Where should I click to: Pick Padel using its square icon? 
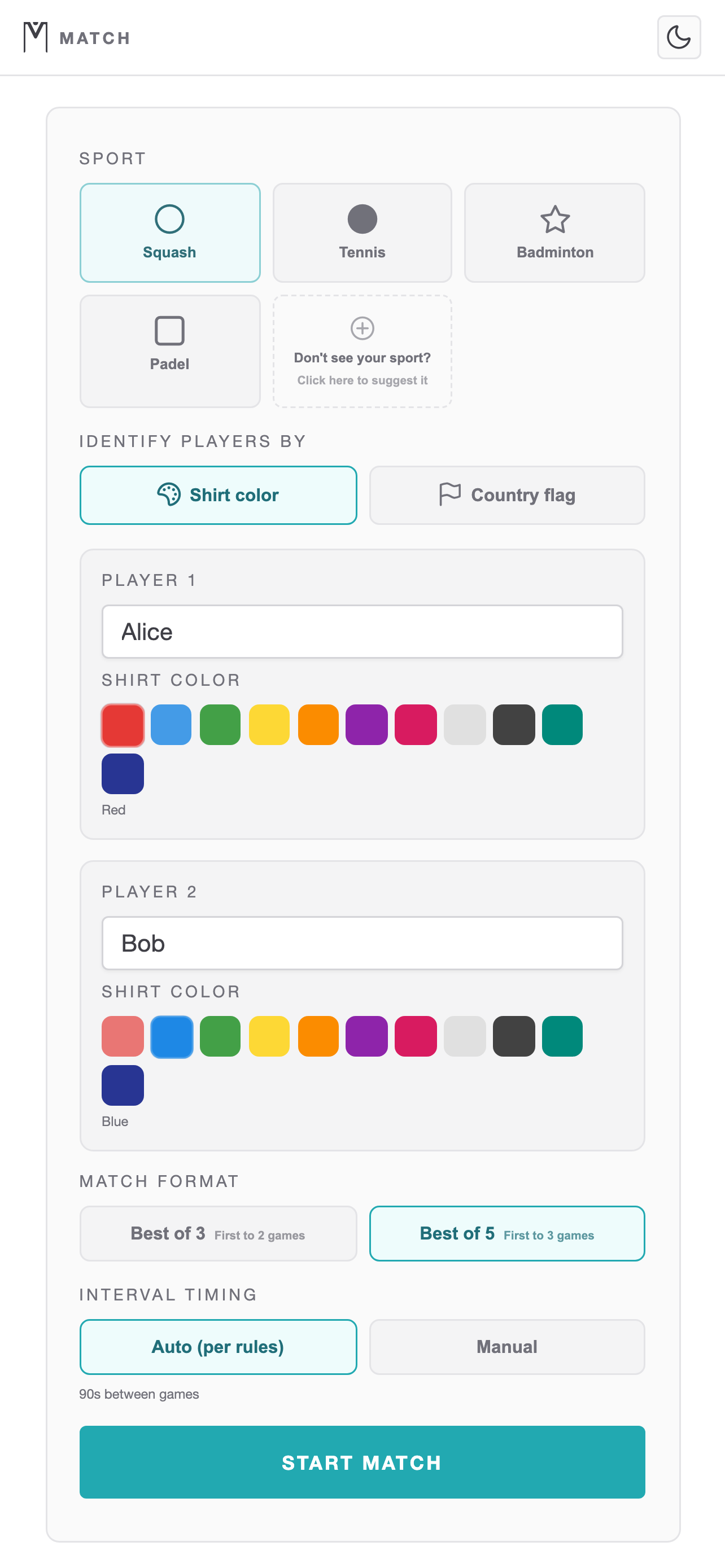click(x=169, y=329)
